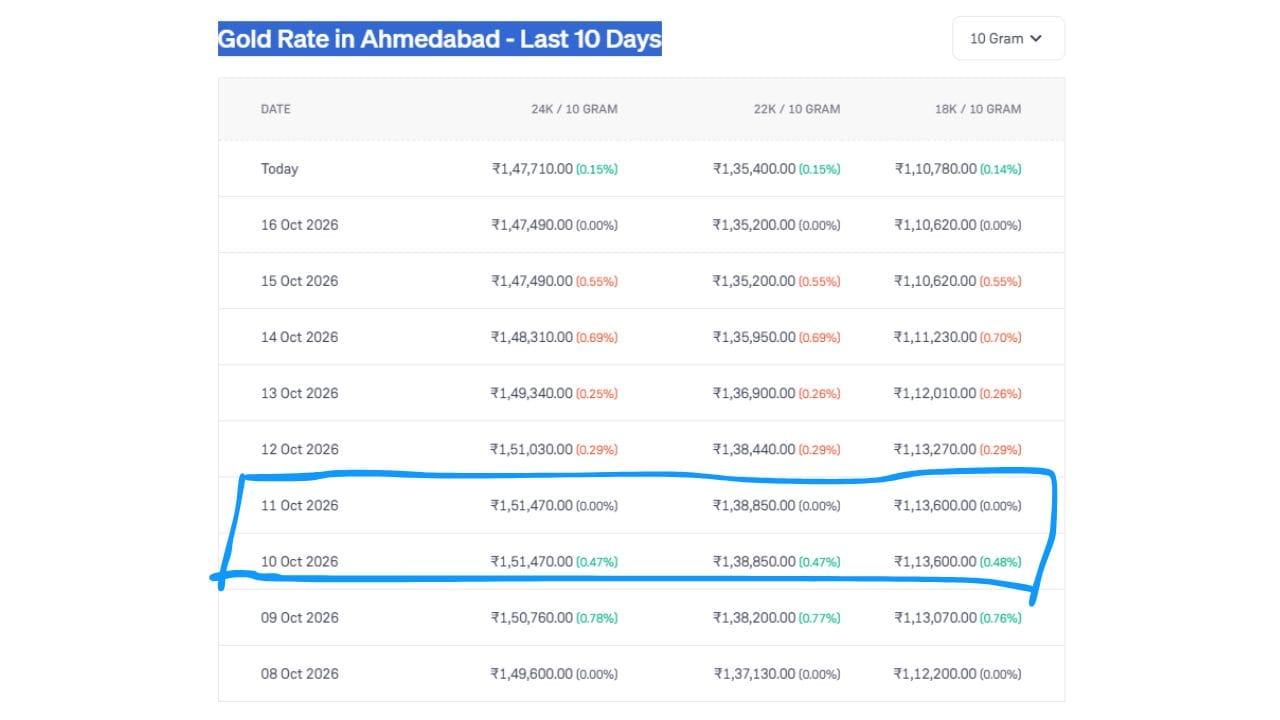Click 22K price ₹1,38,440.00 for 12 Oct
The image size is (1280, 720).
(754, 449)
